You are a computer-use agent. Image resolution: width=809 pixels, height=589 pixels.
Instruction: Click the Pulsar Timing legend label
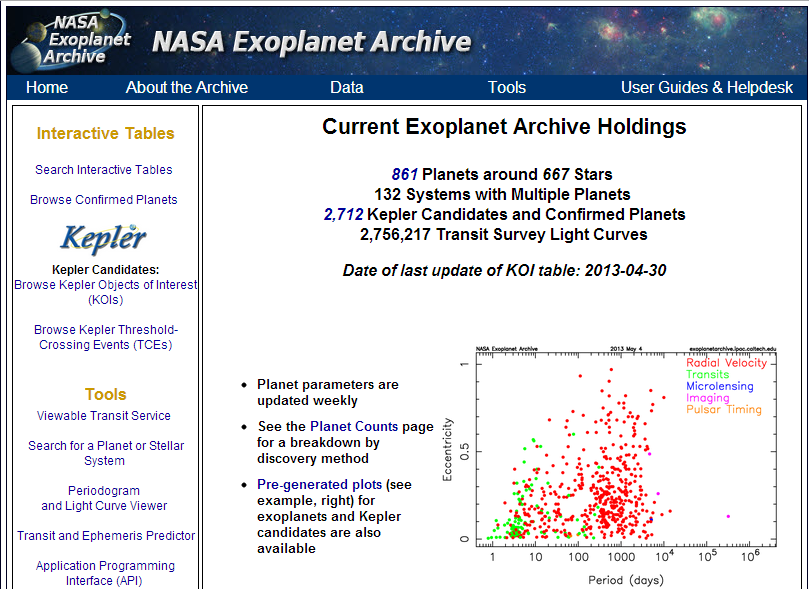723,410
